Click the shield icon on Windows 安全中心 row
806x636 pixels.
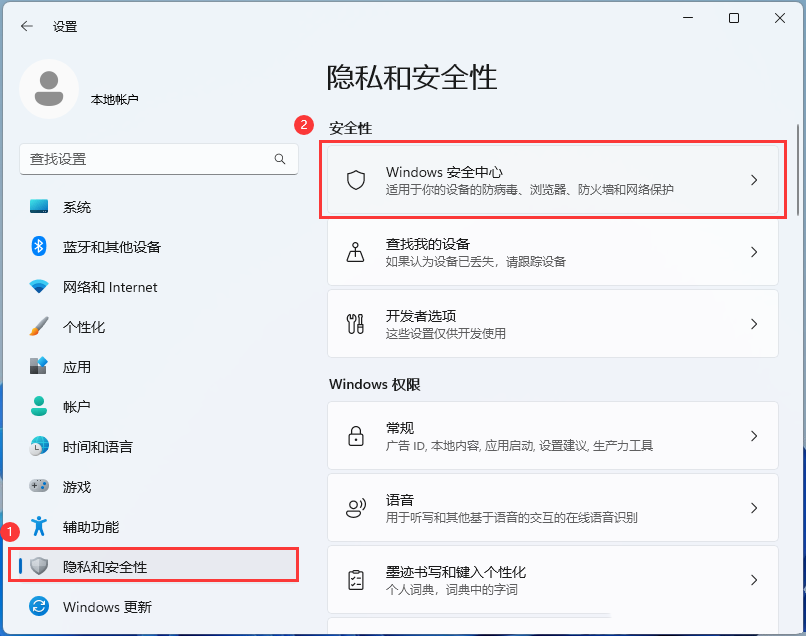(x=355, y=180)
